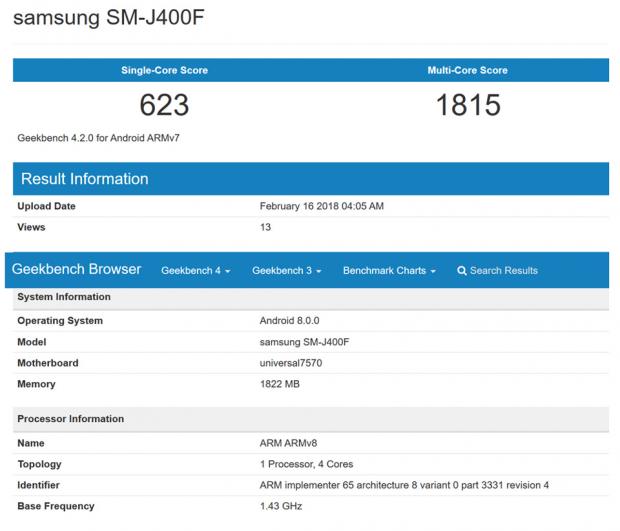Image resolution: width=620 pixels, height=531 pixels.
Task: Click the System Information section header
Action: (64, 297)
